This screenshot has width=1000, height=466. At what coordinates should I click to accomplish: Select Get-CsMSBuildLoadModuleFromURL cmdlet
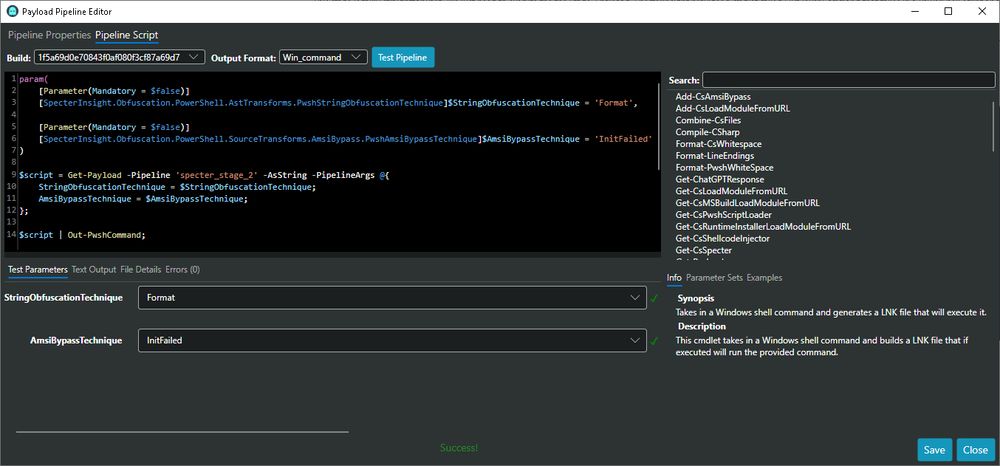coord(747,203)
